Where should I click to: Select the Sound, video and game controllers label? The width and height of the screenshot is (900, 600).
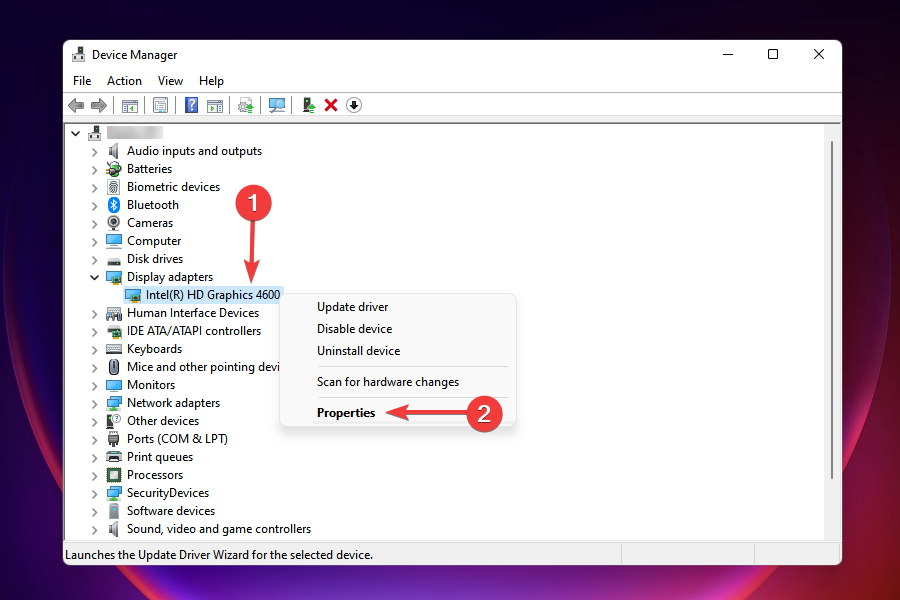(219, 529)
